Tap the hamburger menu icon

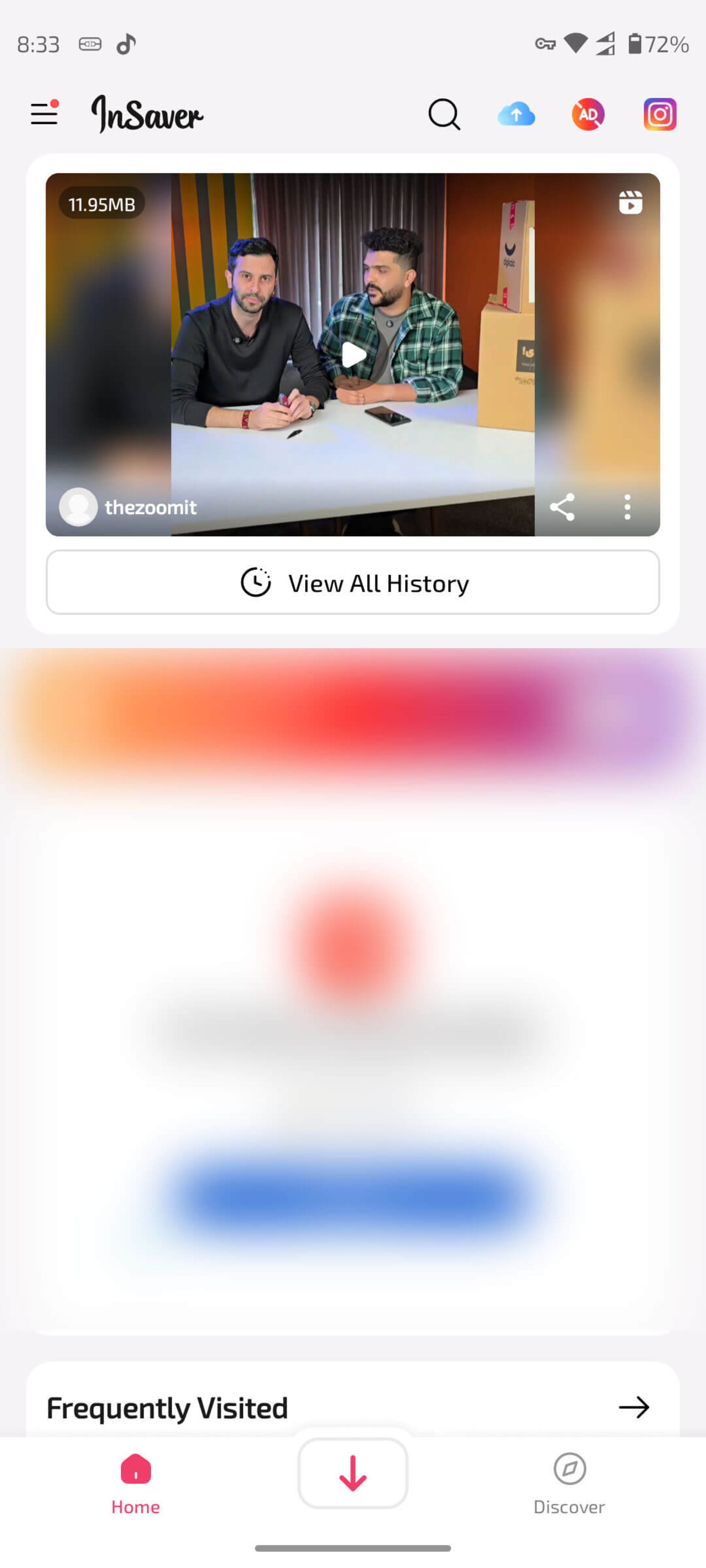[x=44, y=113]
